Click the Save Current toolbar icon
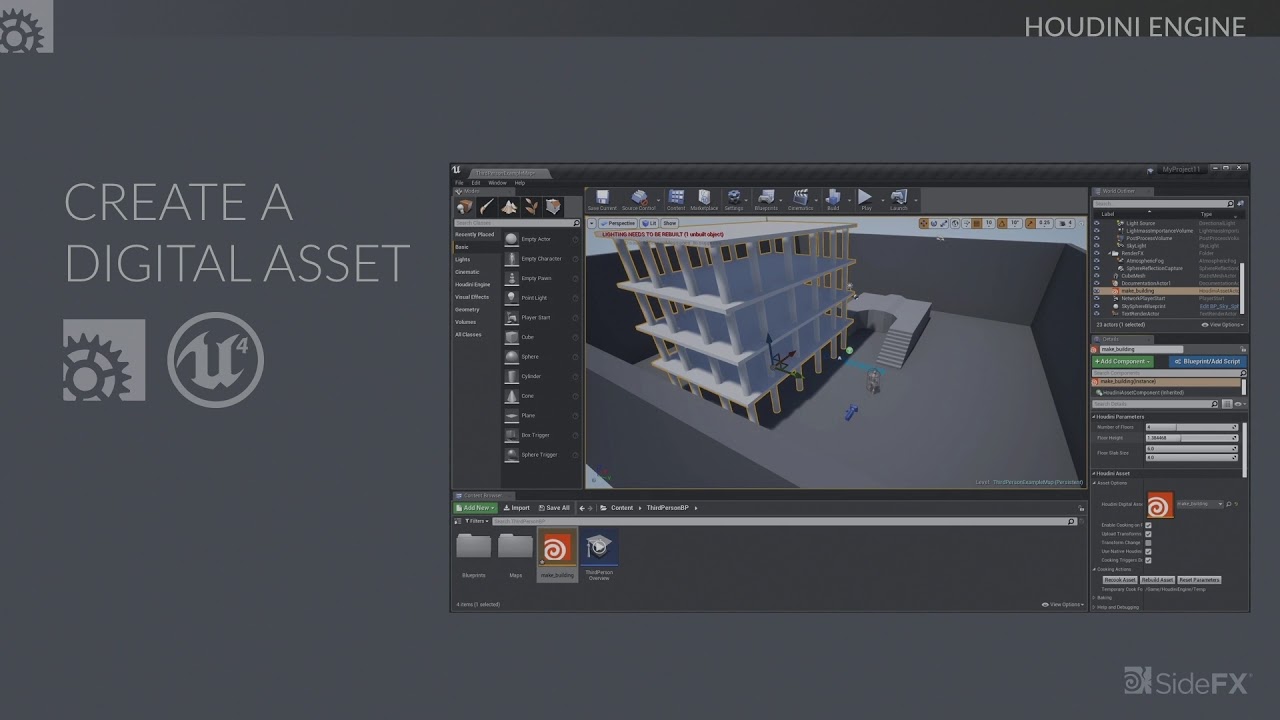This screenshot has width=1280, height=720. pos(602,197)
